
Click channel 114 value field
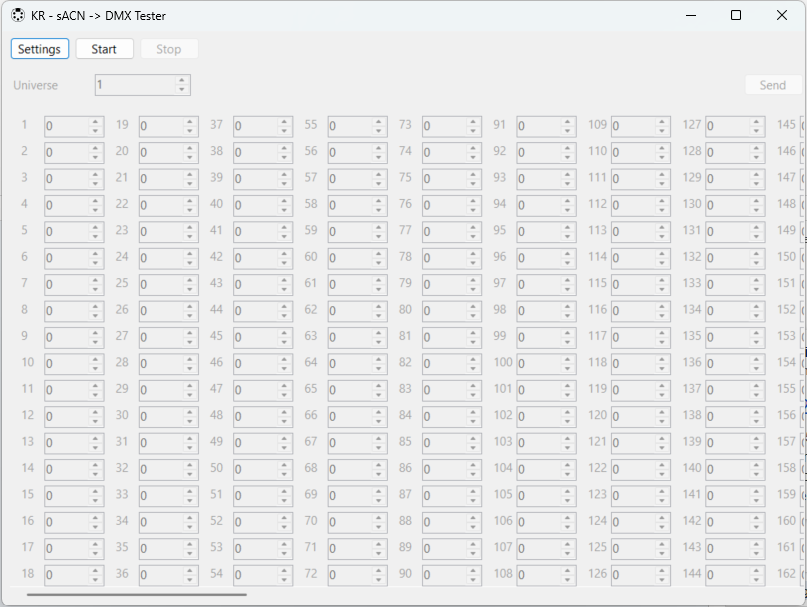point(641,258)
